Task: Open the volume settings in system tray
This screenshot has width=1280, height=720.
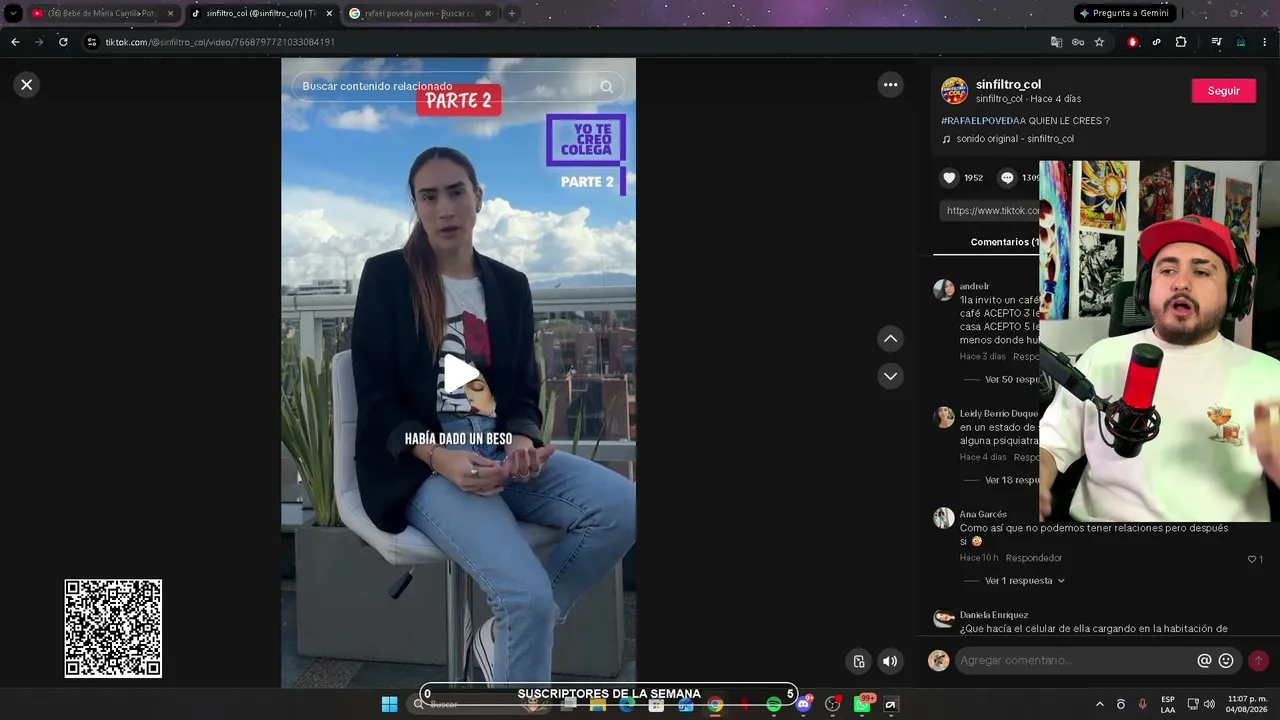Action: pos(1209,704)
